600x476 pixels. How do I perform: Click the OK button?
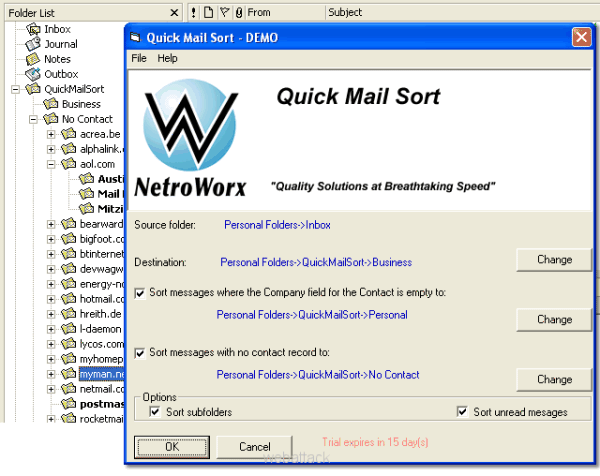[x=172, y=447]
